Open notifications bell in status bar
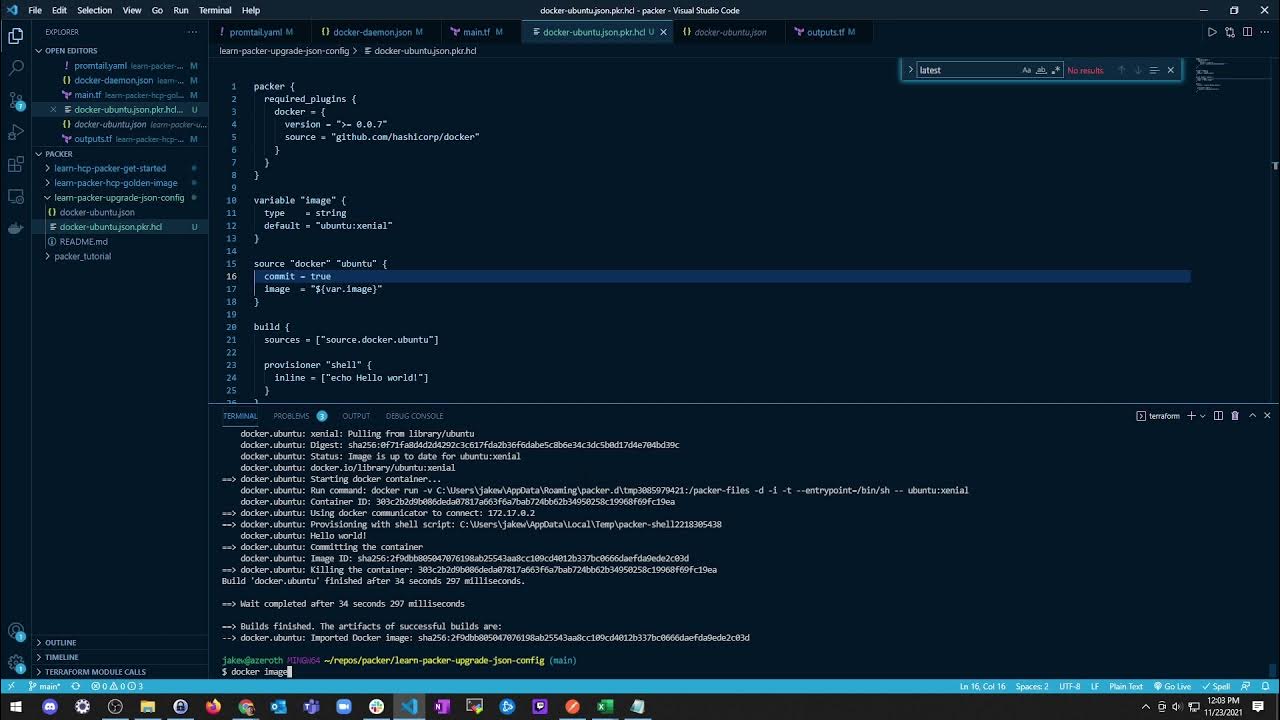The image size is (1280, 720). [1266, 686]
